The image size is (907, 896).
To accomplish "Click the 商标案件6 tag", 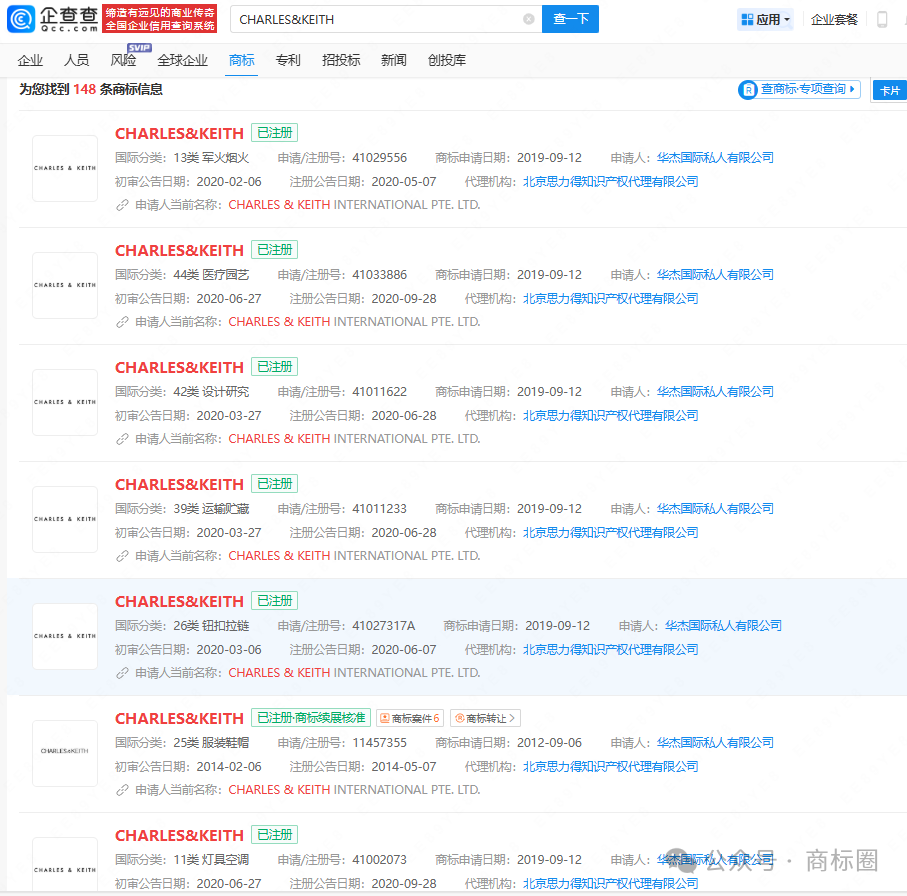I will (x=410, y=718).
